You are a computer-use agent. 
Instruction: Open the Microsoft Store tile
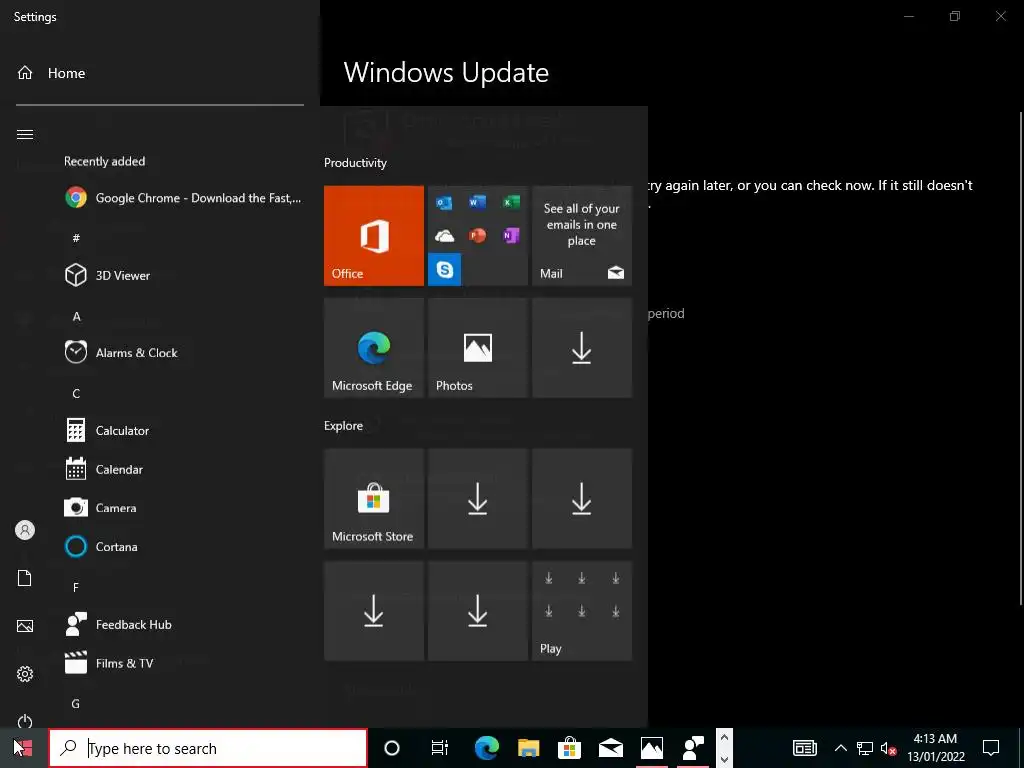point(374,498)
